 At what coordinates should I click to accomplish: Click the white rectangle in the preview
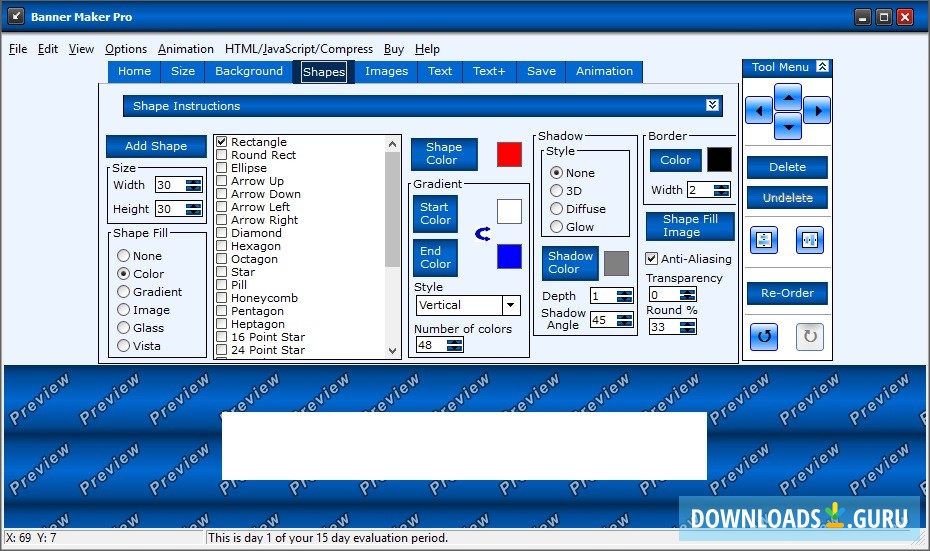click(464, 445)
